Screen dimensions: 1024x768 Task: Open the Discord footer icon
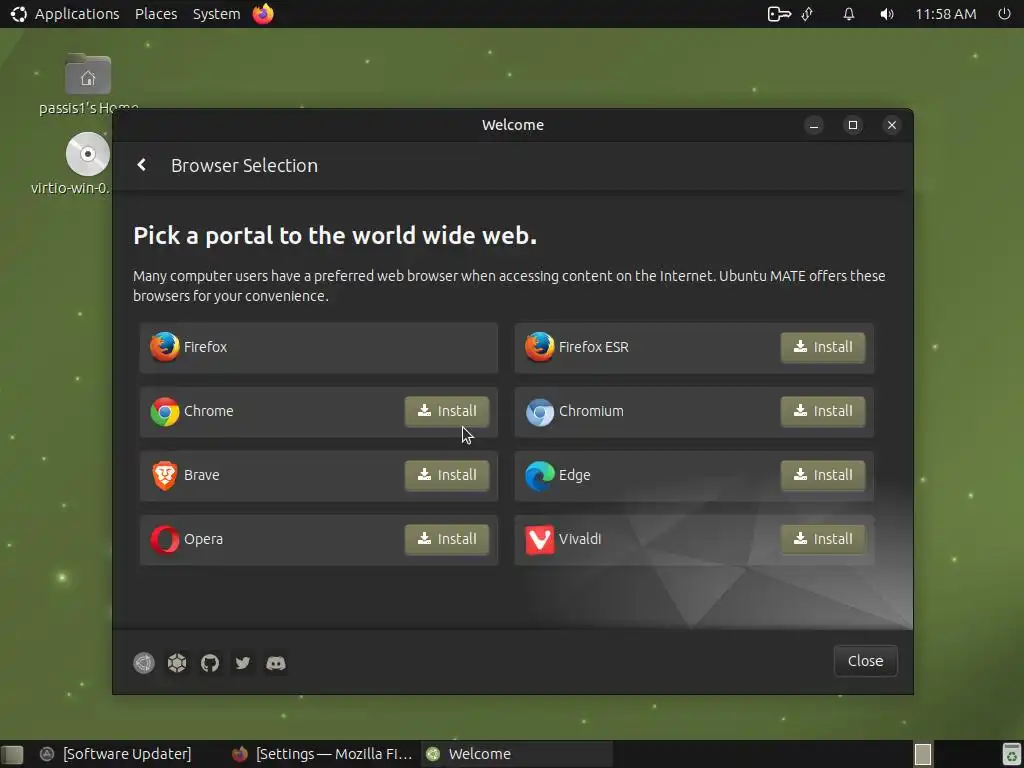coord(276,663)
